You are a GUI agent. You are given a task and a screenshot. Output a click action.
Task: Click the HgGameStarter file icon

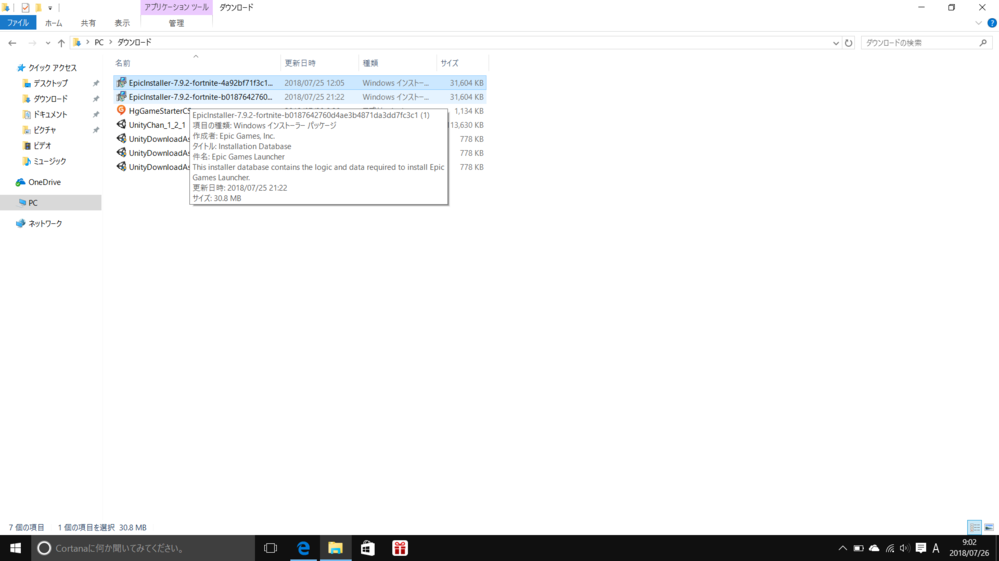coord(121,110)
